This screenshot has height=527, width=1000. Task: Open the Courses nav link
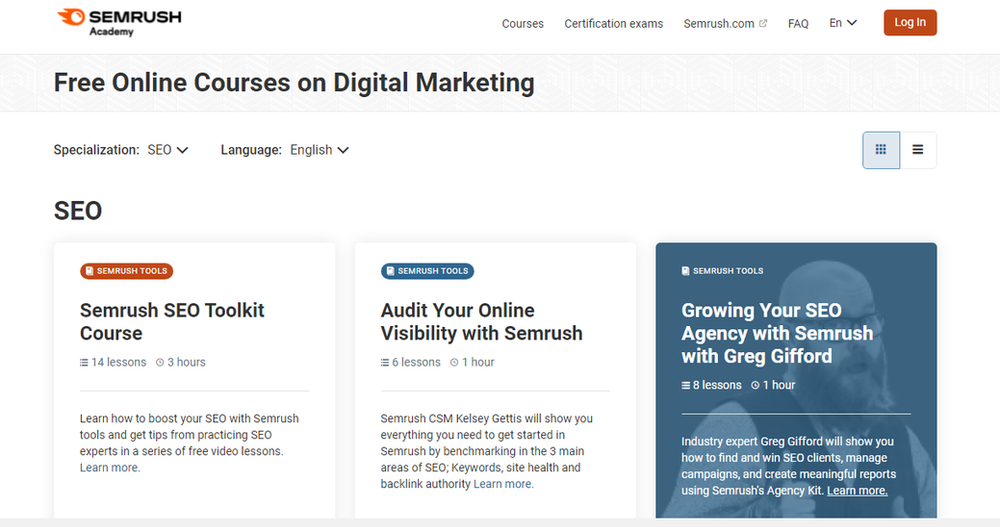(522, 24)
